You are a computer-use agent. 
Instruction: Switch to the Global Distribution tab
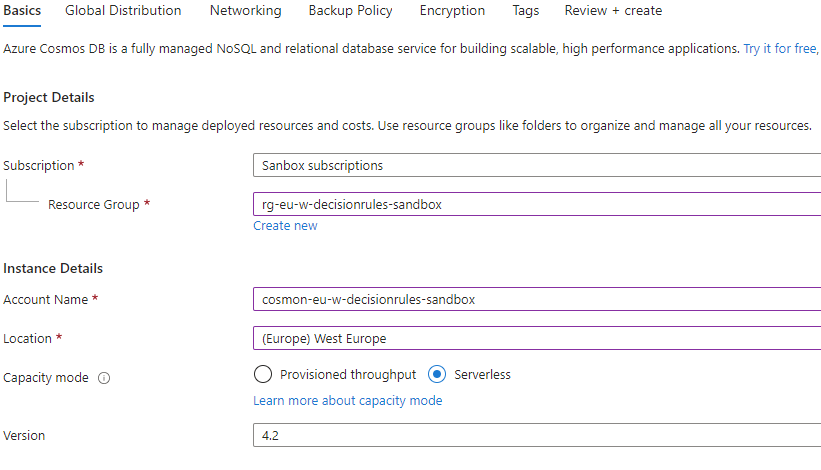coord(123,11)
